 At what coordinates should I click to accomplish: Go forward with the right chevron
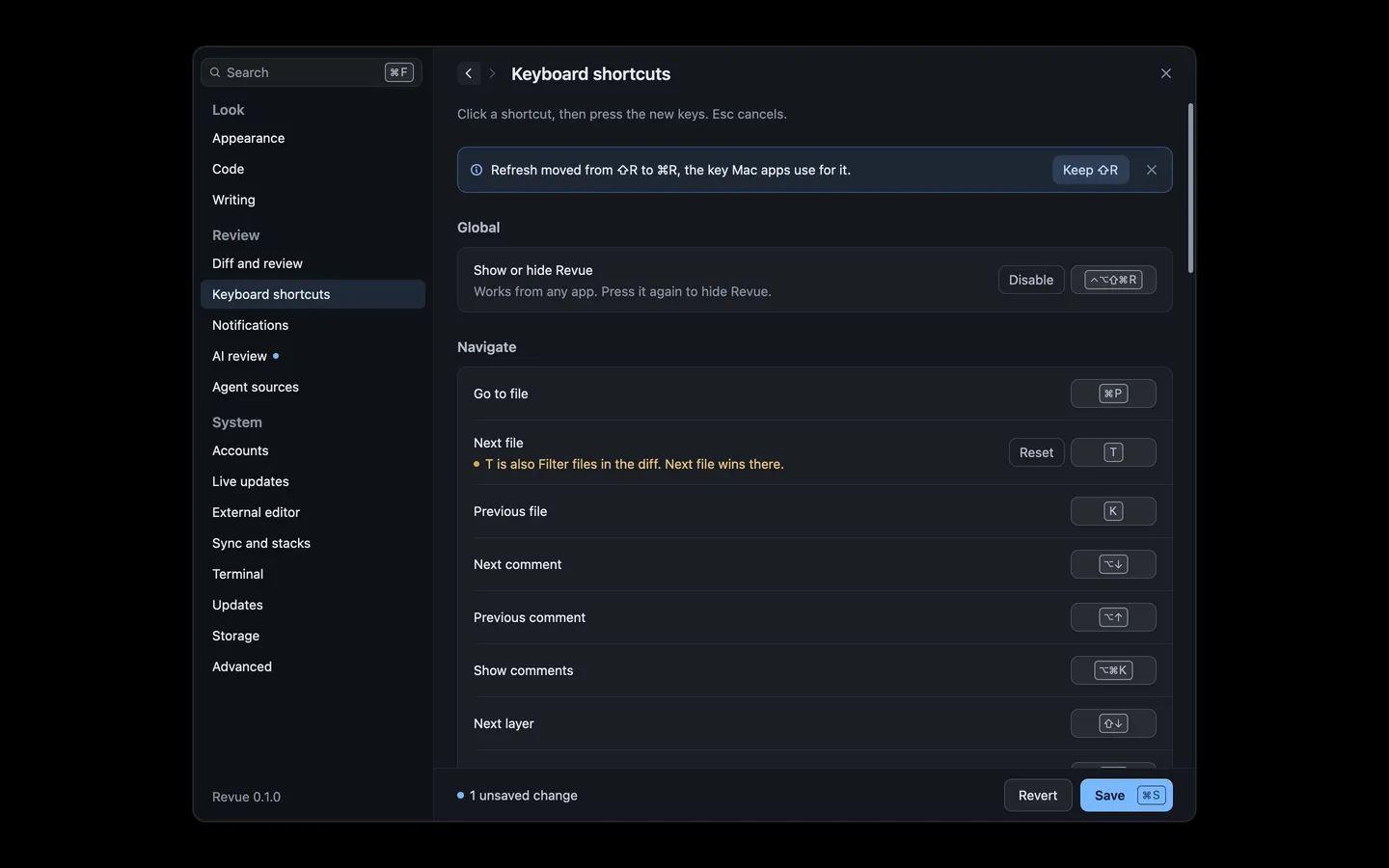492,73
